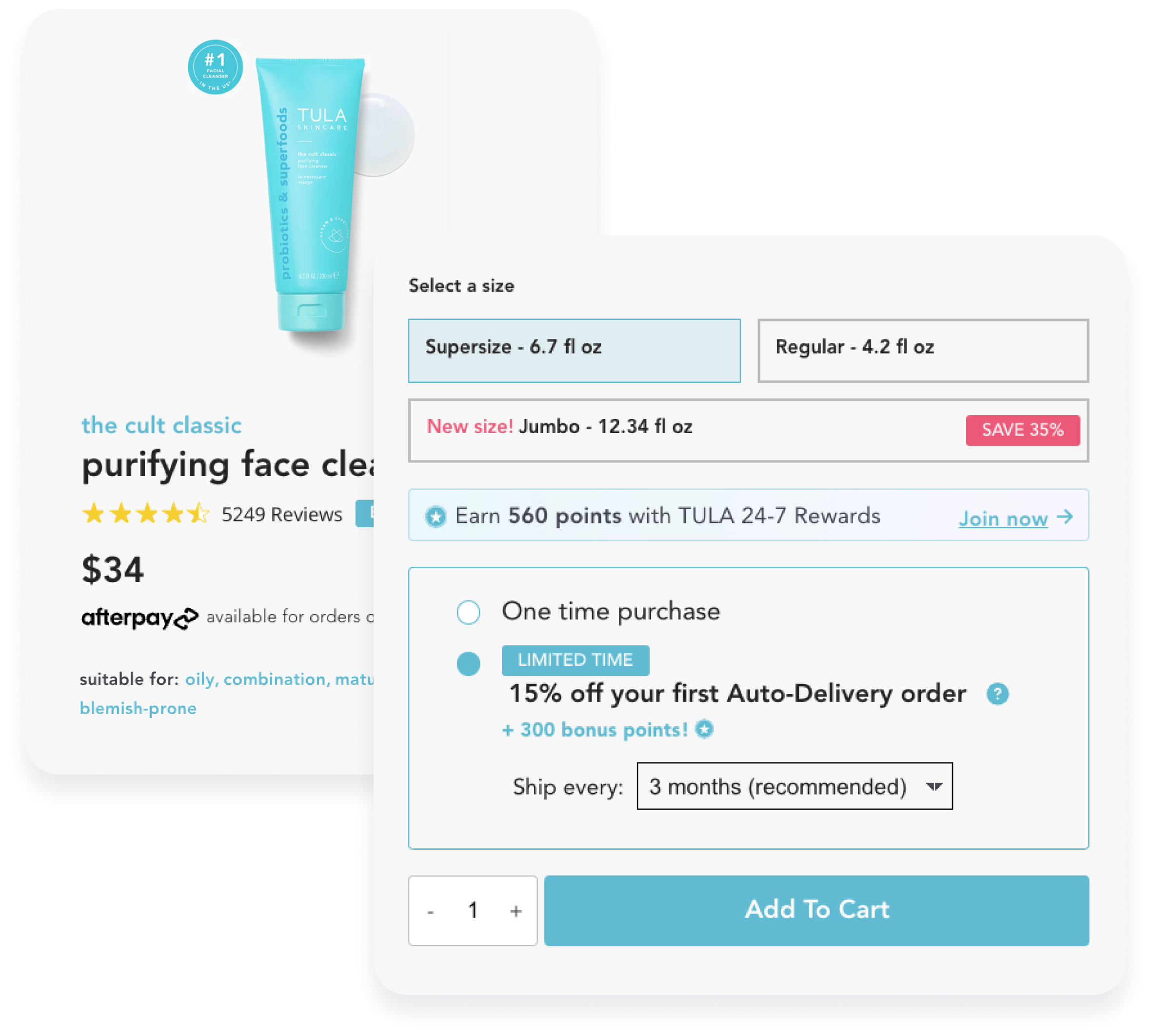Click the bonus points star icon
Image resolution: width=1151 pixels, height=1036 pixels.
pos(705,729)
